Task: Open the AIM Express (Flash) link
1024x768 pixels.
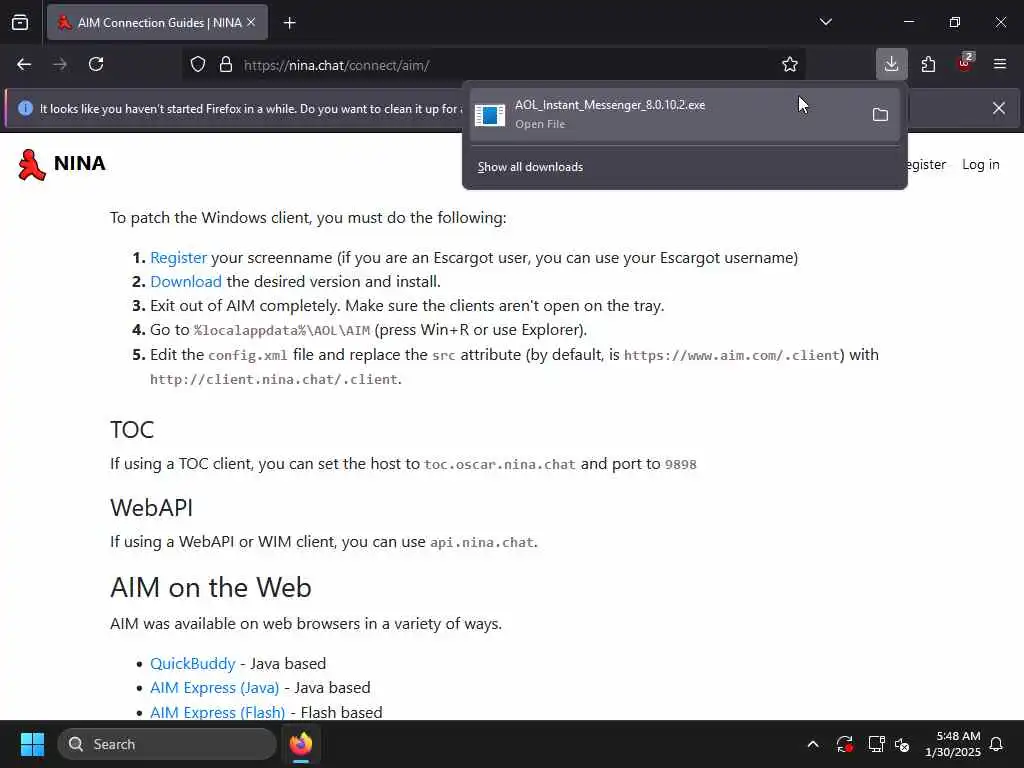Action: [217, 712]
